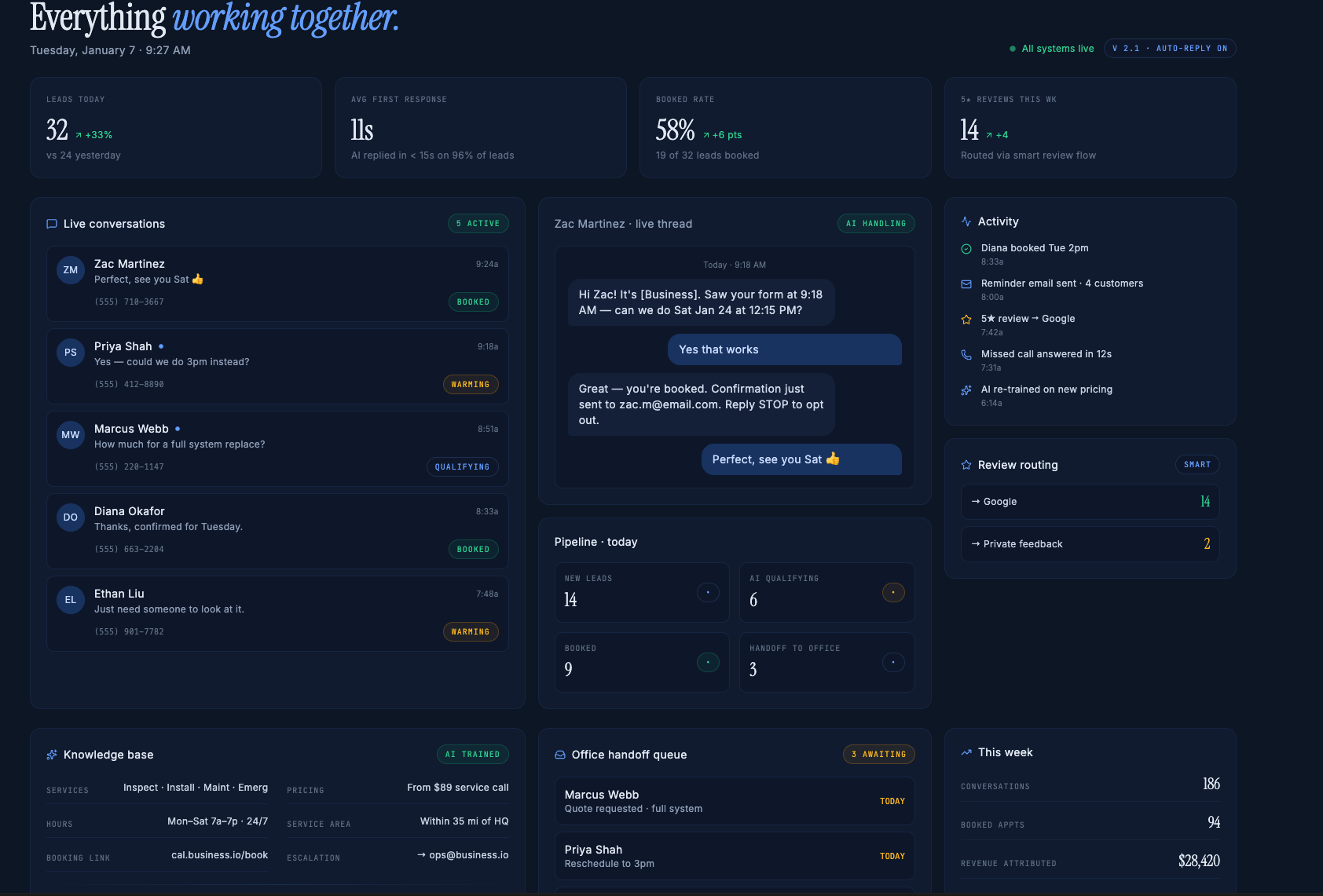Click the envelope icon beside Reminder email sent
This screenshot has height=896, width=1323.
(x=966, y=284)
